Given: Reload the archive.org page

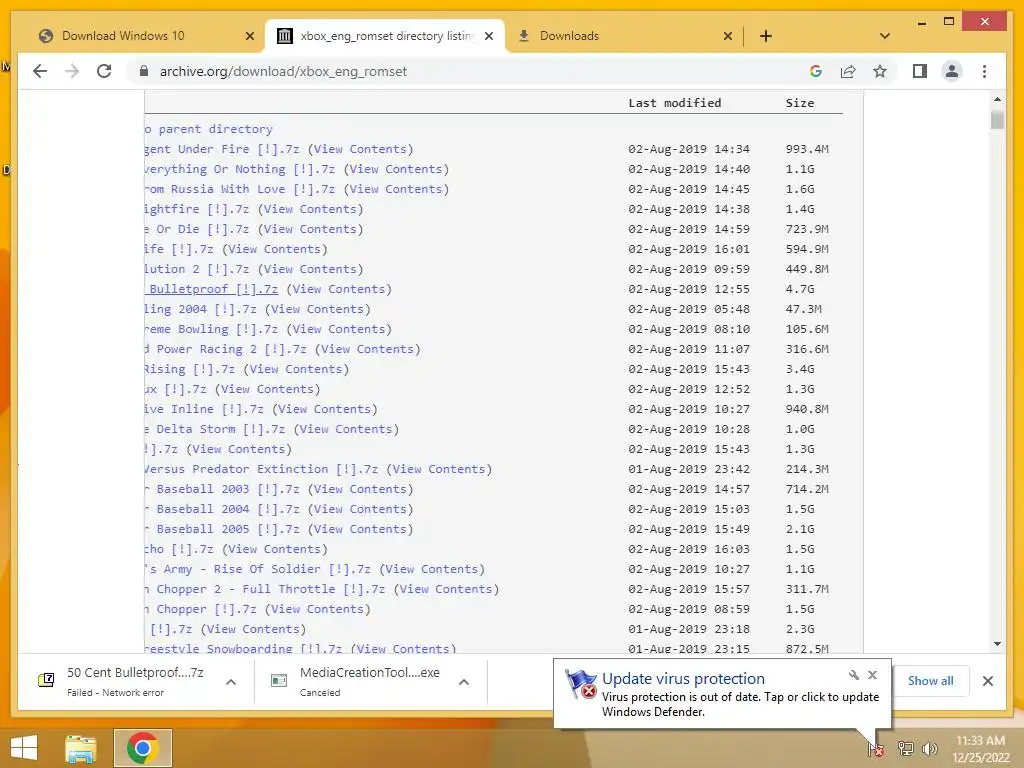Looking at the screenshot, I should click(x=104, y=71).
